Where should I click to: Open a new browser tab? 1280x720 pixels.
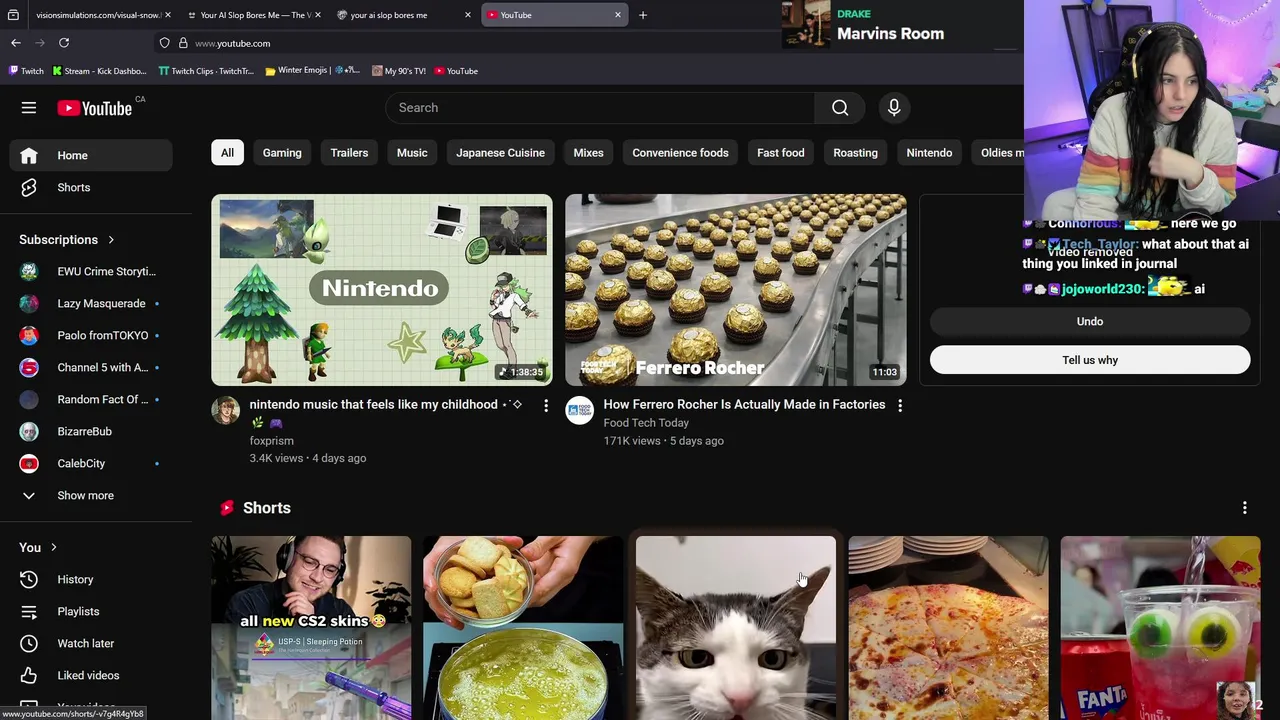[643, 15]
